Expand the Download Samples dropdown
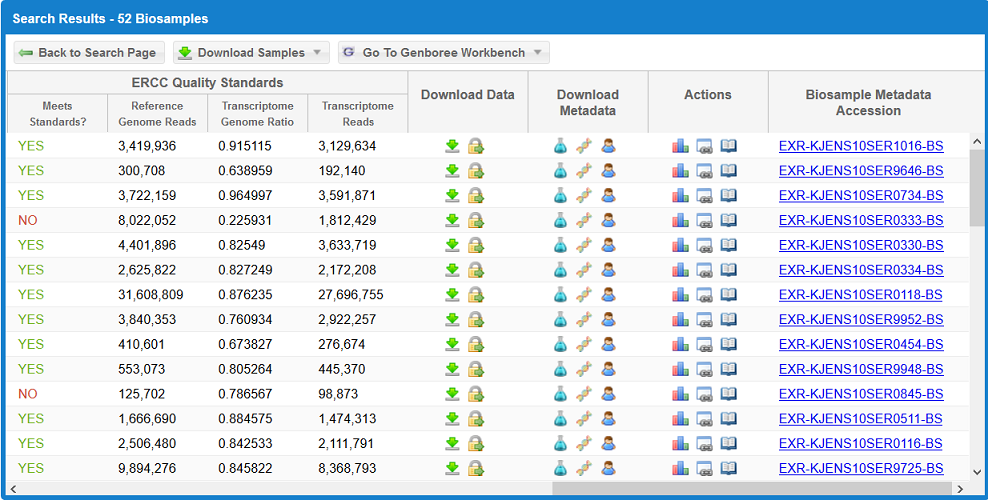The height and width of the screenshot is (500, 988). (x=251, y=53)
